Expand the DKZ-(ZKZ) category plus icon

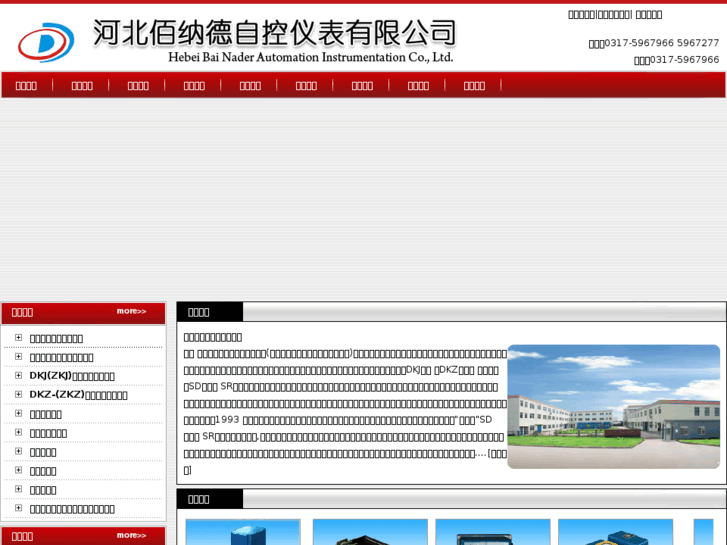click(18, 394)
